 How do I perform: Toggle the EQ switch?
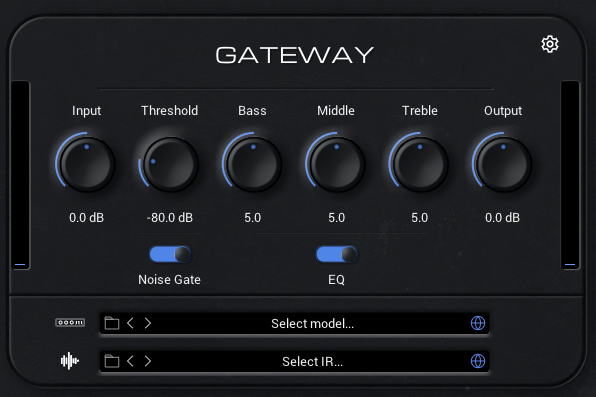click(x=337, y=254)
